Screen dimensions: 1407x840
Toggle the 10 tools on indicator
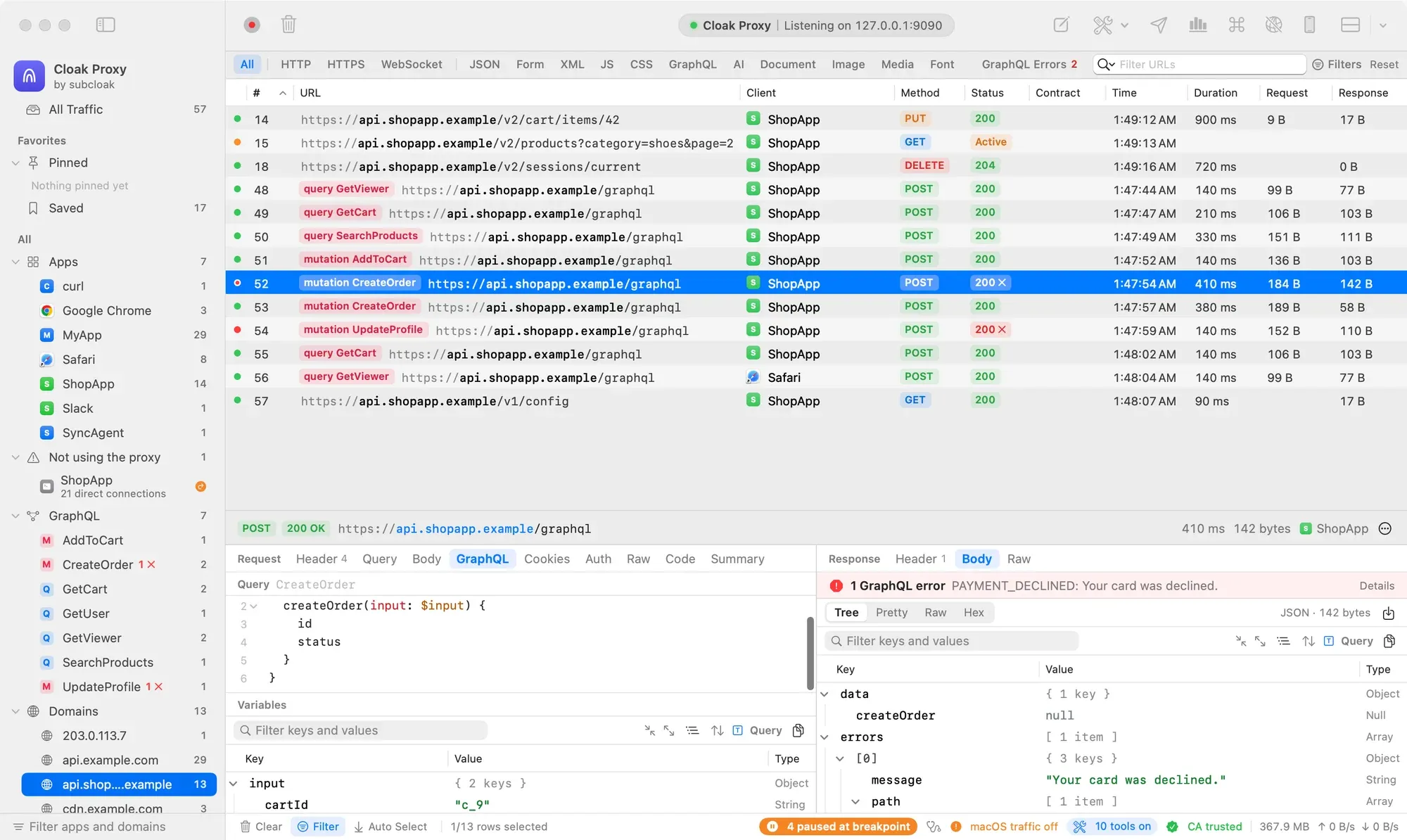click(x=1112, y=827)
